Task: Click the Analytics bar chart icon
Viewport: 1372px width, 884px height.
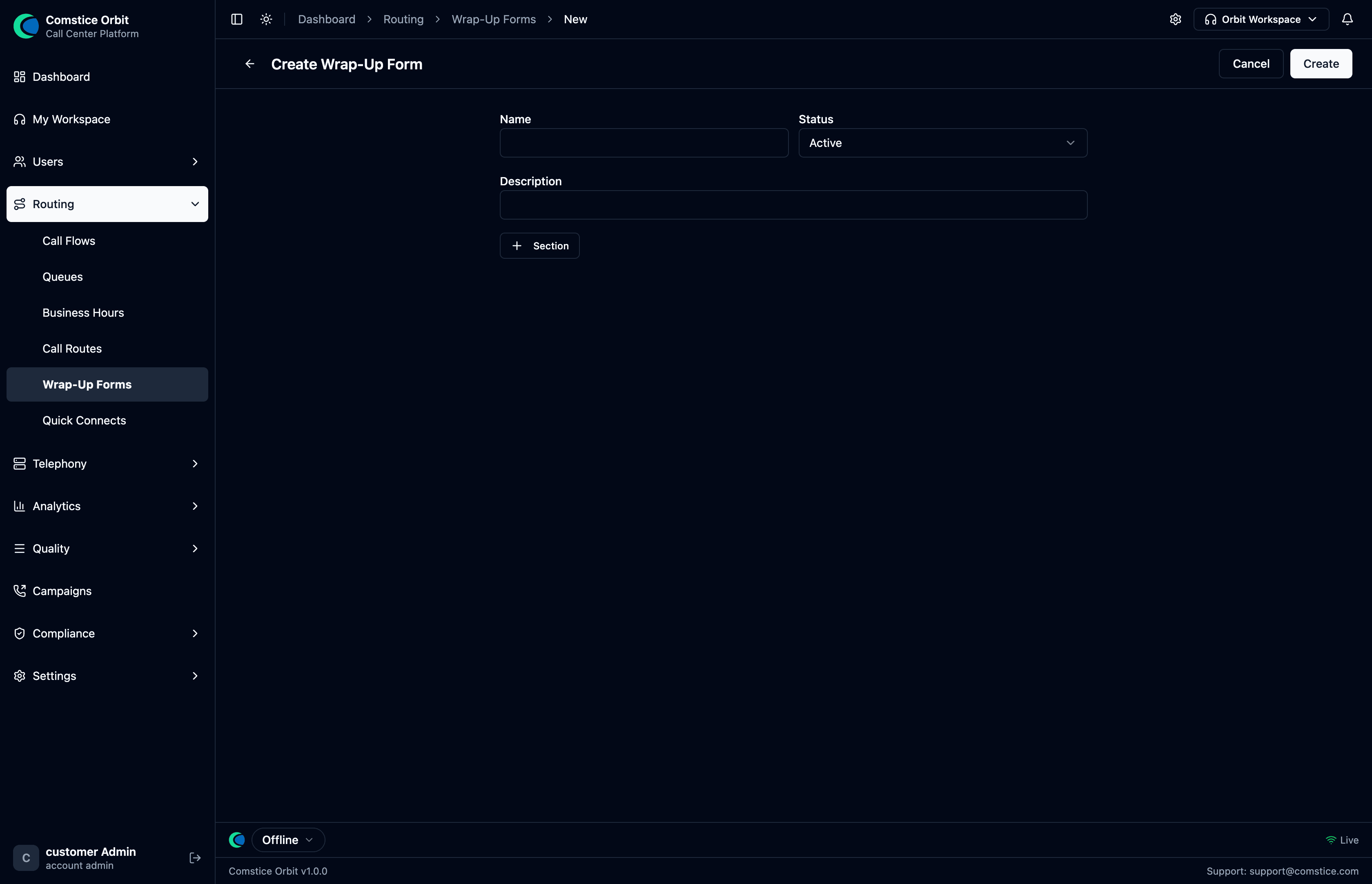Action: (20, 506)
